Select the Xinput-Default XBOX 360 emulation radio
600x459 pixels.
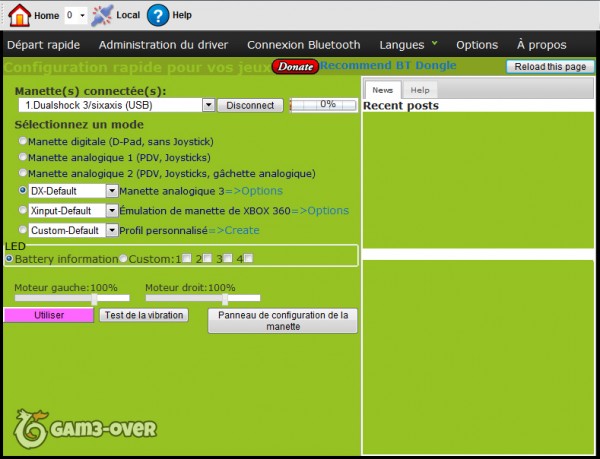[24, 210]
